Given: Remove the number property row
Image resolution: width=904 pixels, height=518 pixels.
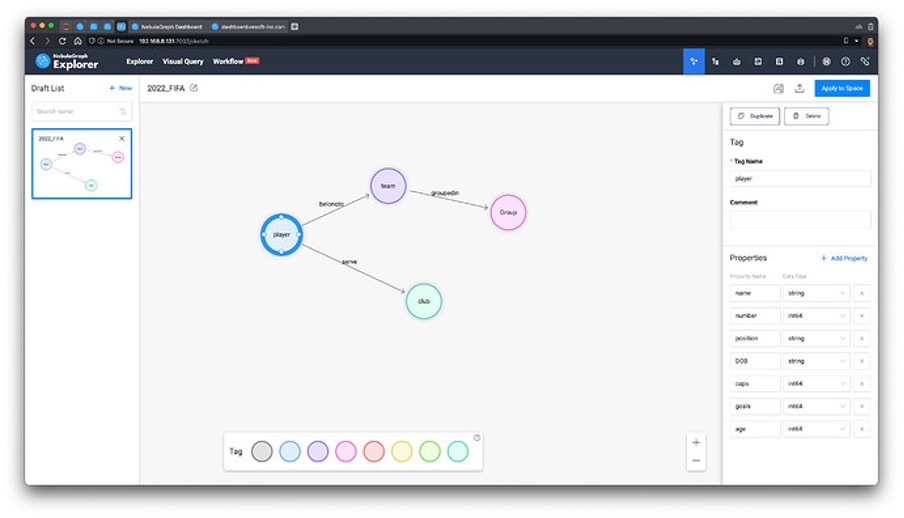Looking at the screenshot, I should click(x=861, y=316).
